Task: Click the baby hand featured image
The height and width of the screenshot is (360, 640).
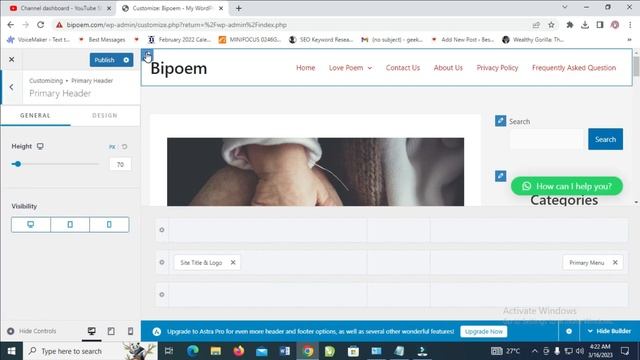Action: tap(316, 172)
